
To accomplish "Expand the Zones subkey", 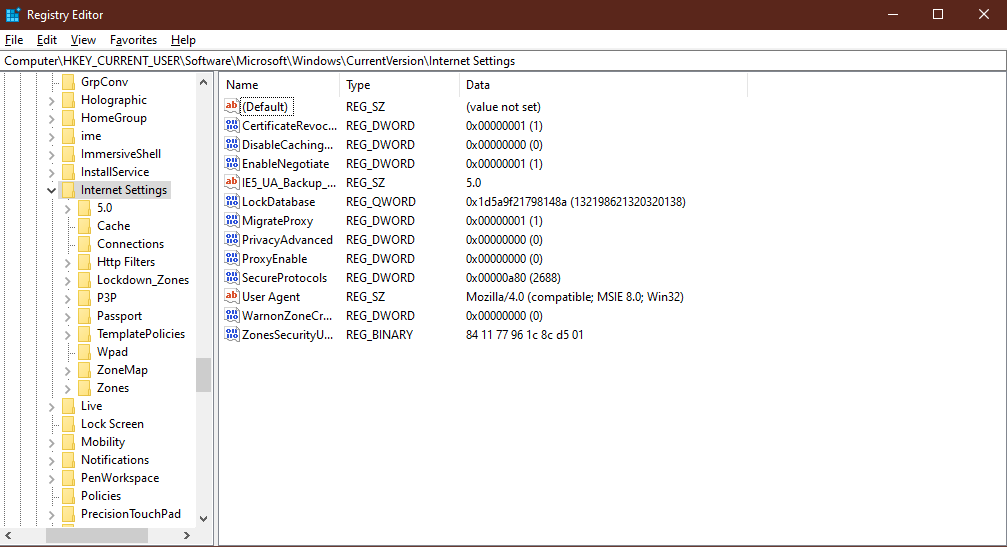I will click(x=67, y=388).
